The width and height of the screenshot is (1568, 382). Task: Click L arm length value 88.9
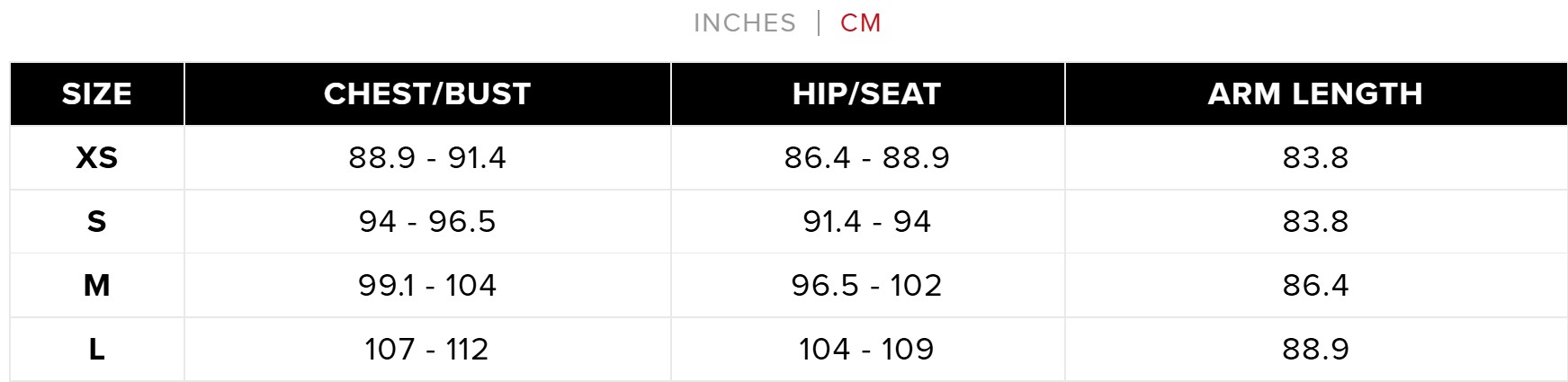[x=1315, y=349]
